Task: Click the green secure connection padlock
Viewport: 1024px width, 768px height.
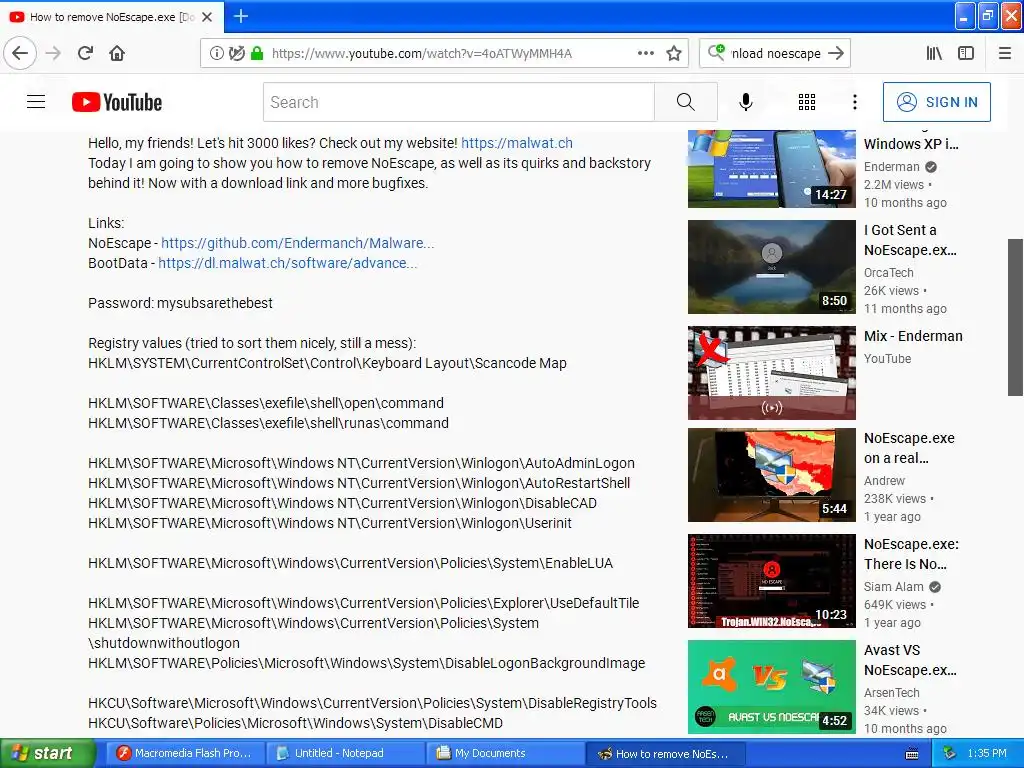Action: click(257, 54)
